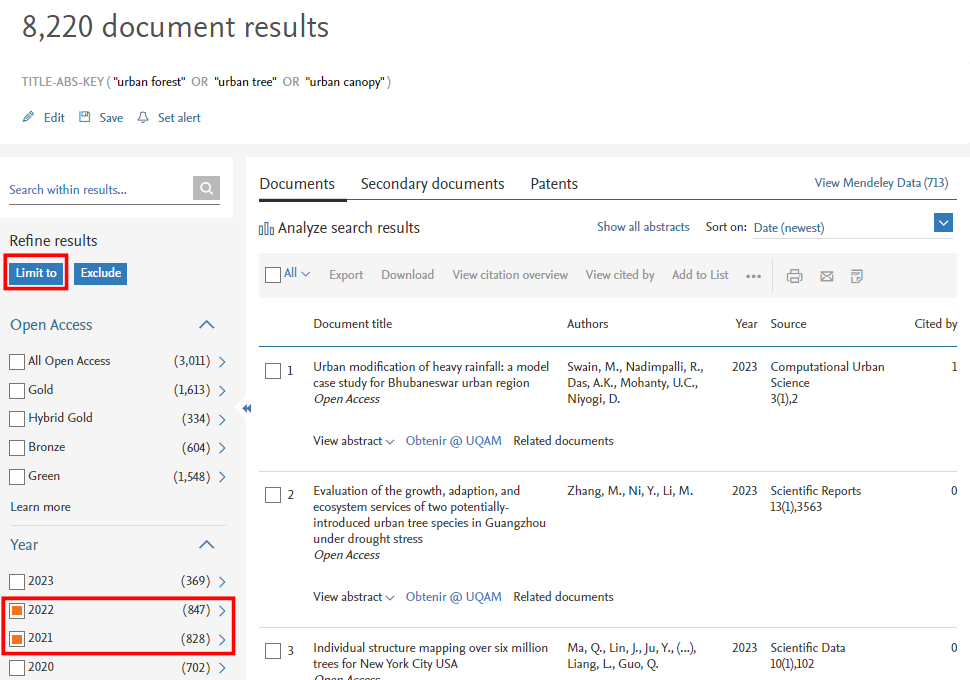Screen dimensions: 970x680
Task: Click the print icon in results toolbar
Action: pos(794,276)
